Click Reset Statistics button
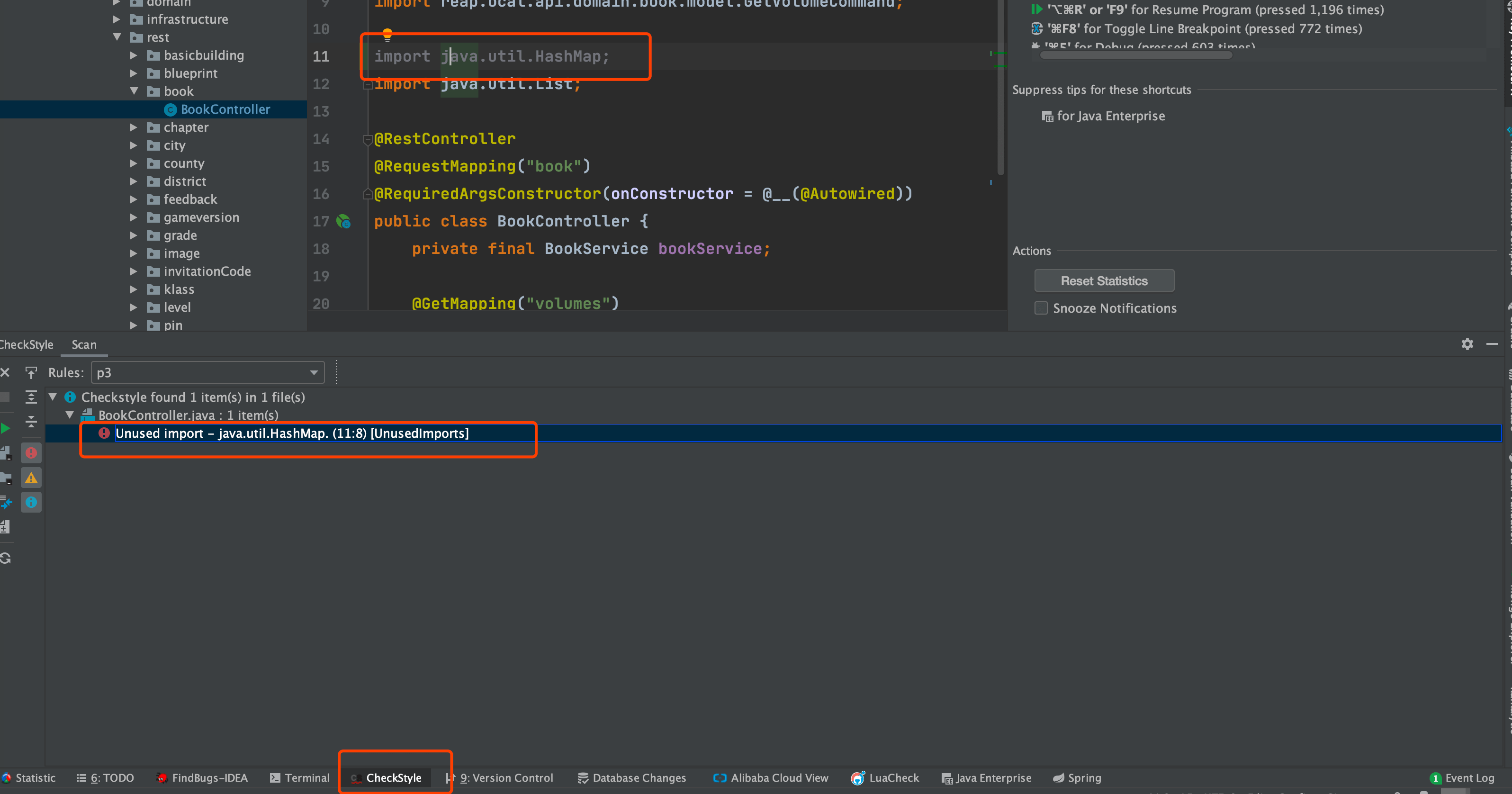This screenshot has height=794, width=1512. pos(1104,281)
